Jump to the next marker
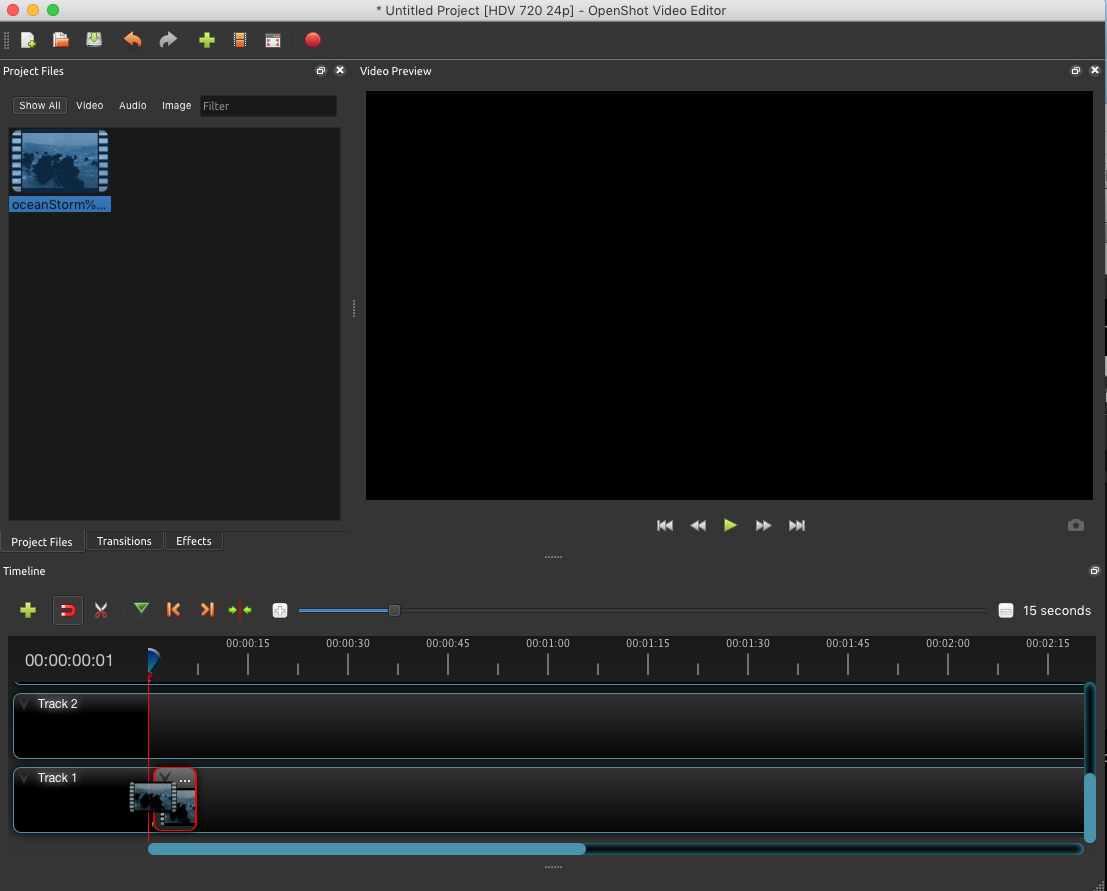Image resolution: width=1107 pixels, height=891 pixels. (207, 610)
